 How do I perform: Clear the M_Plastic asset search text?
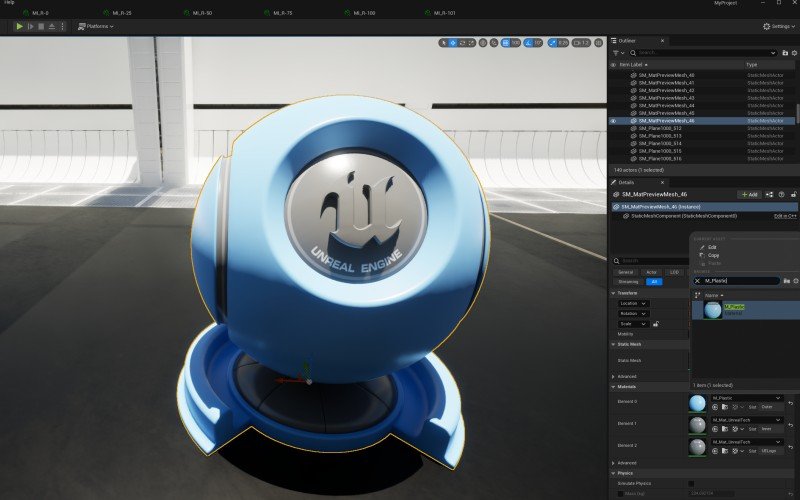697,281
